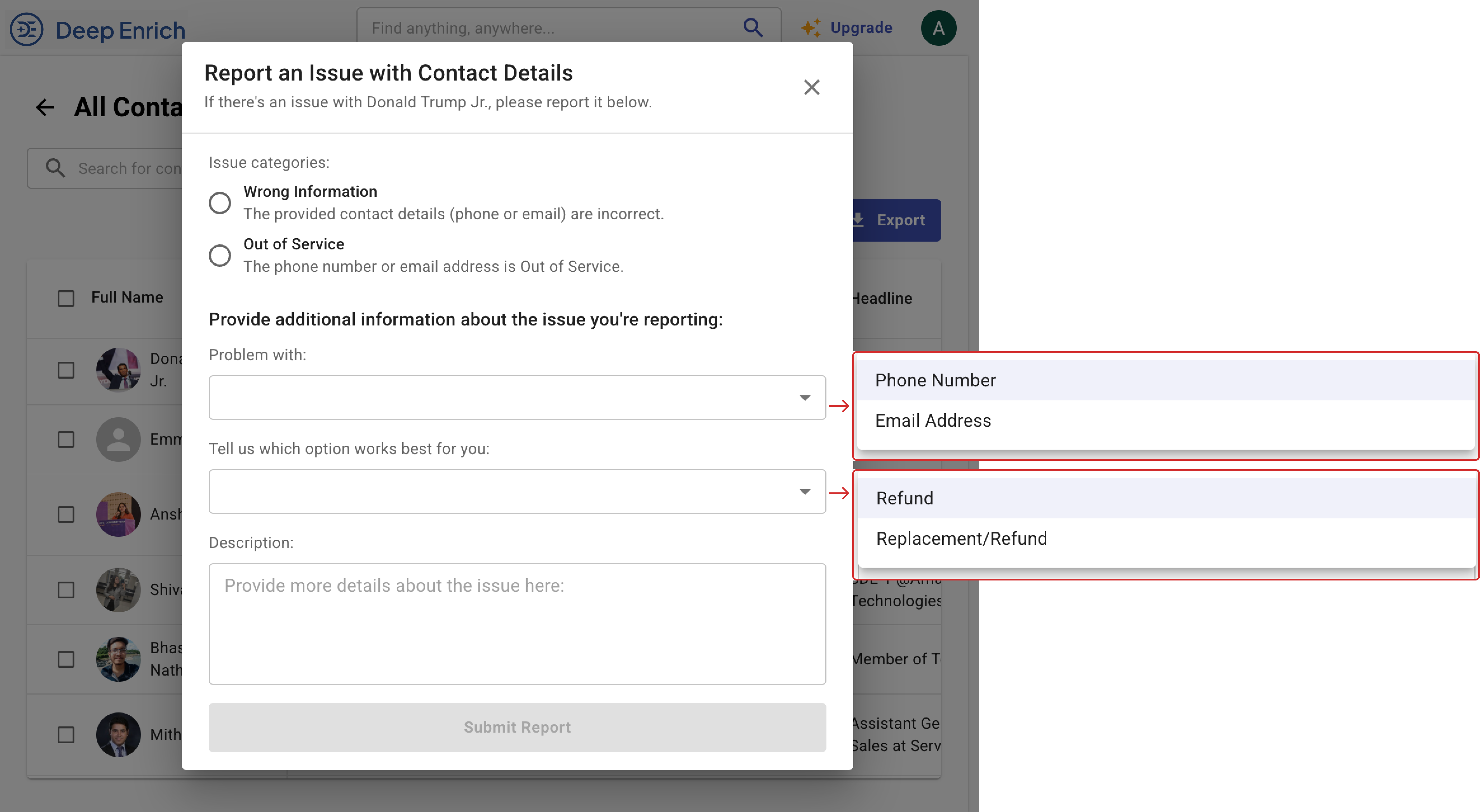Close the Report an Issue dialog
The width and height of the screenshot is (1480, 812).
point(811,87)
